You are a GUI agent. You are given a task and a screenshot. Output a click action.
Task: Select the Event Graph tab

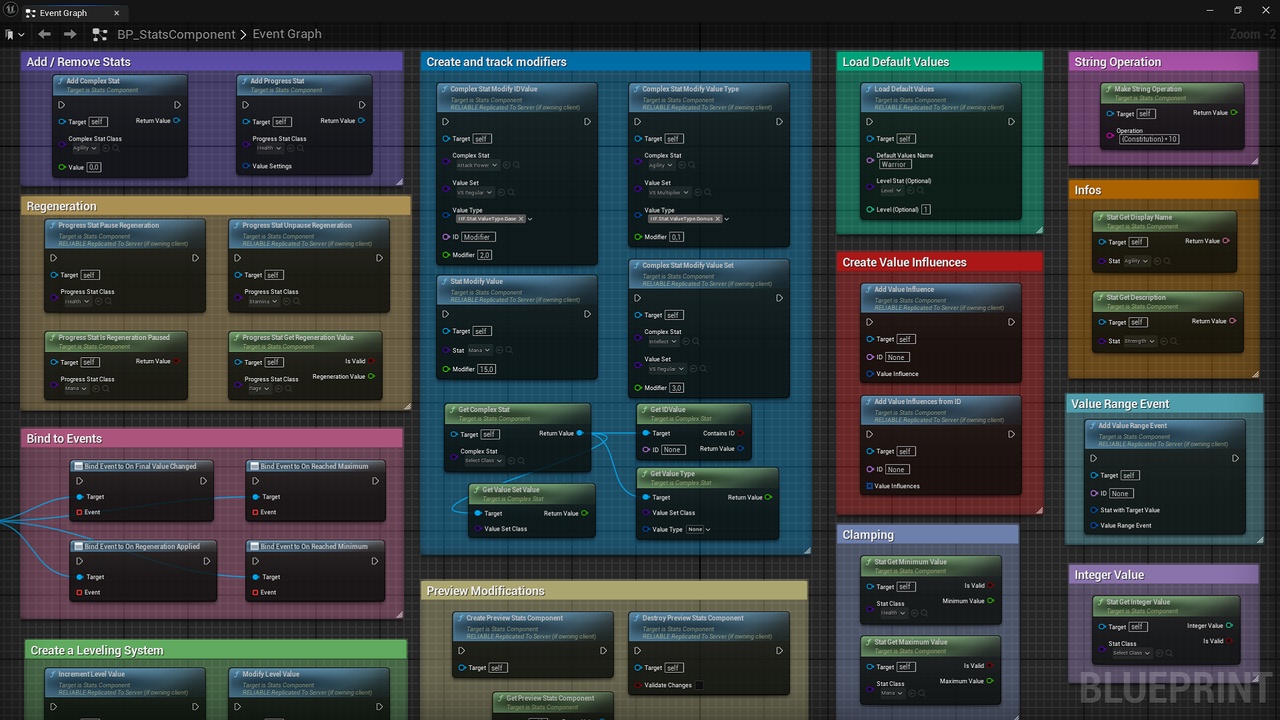[x=63, y=13]
